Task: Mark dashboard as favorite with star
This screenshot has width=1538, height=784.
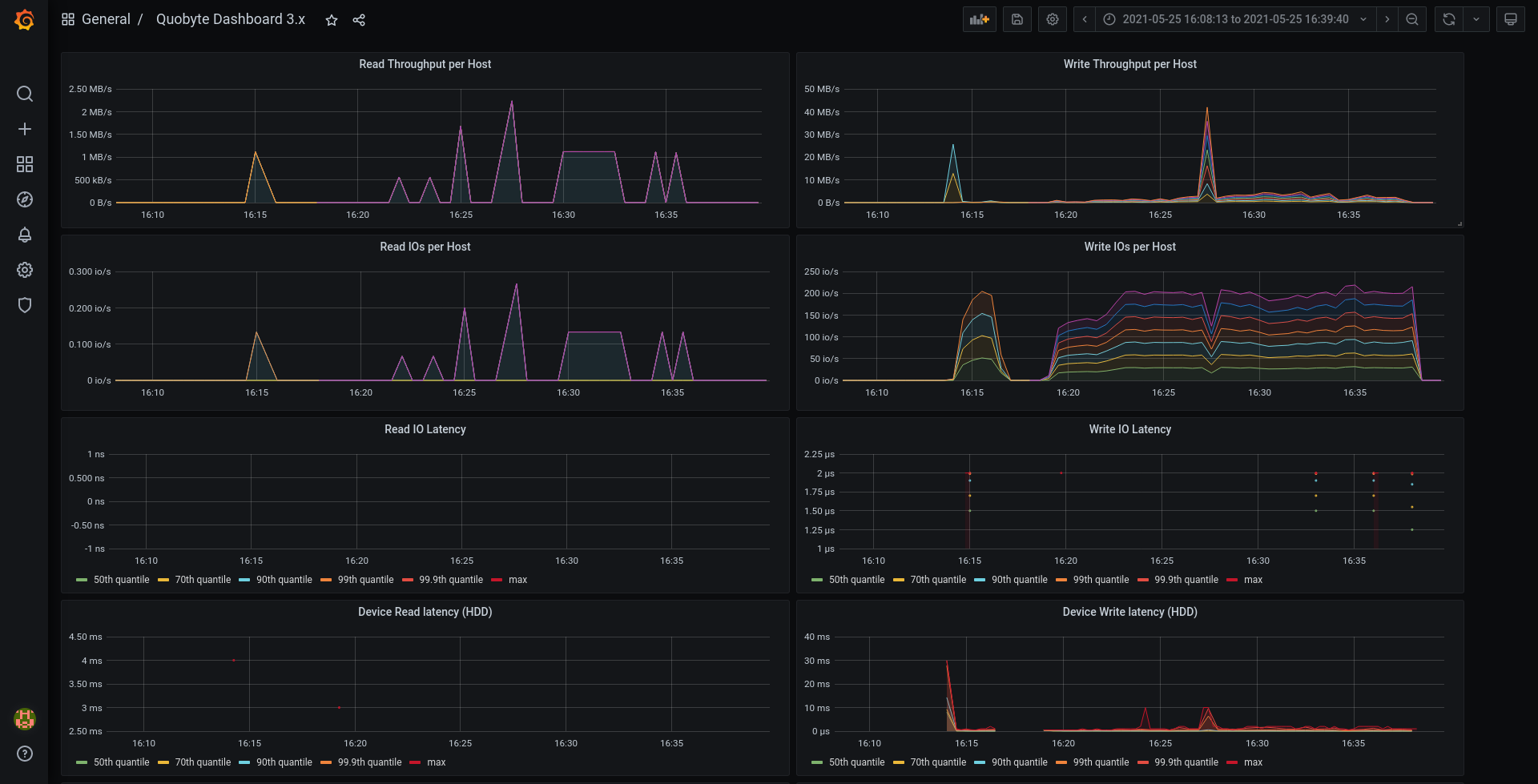Action: point(332,20)
